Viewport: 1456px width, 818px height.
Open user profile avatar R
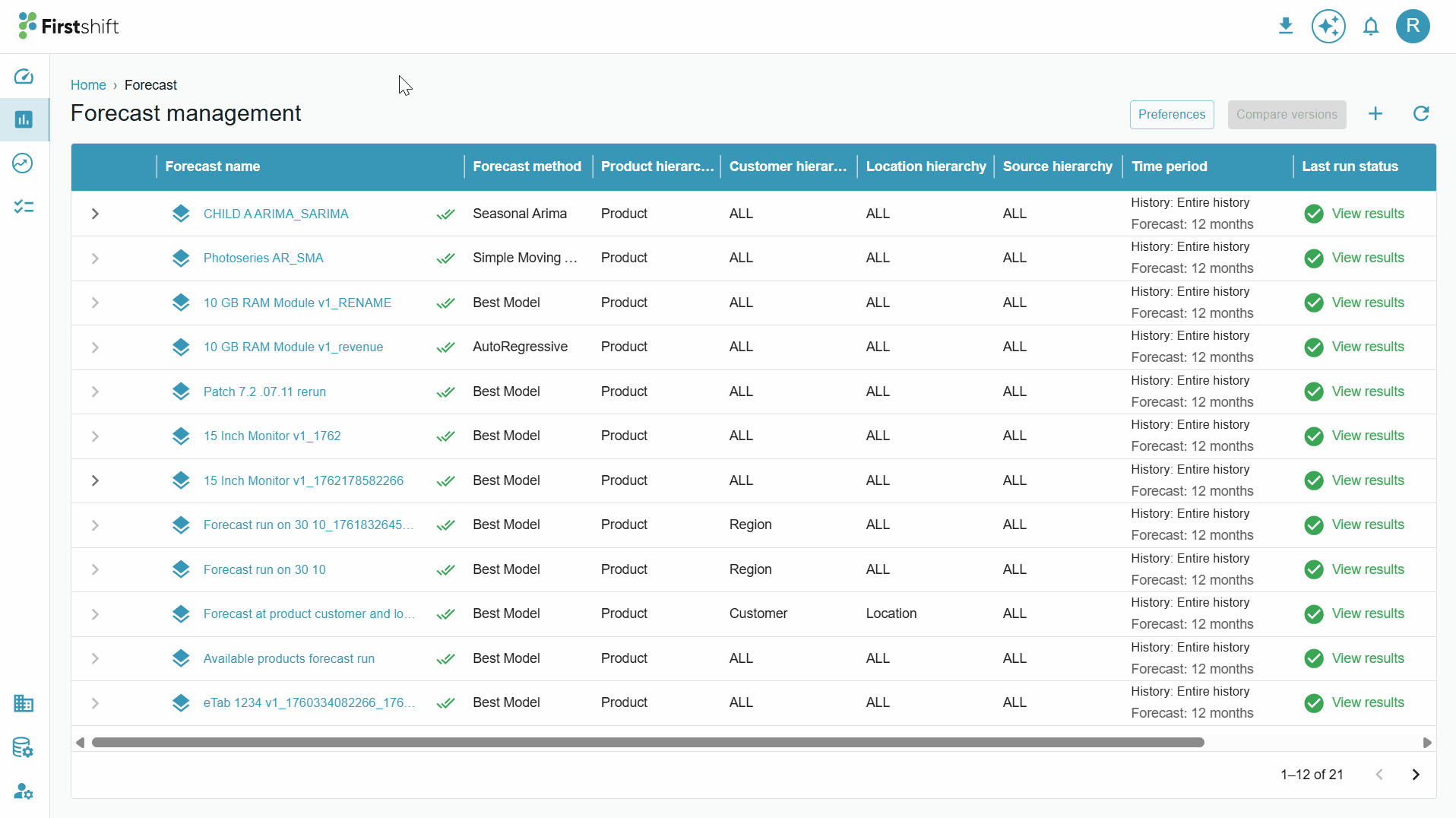(x=1413, y=27)
